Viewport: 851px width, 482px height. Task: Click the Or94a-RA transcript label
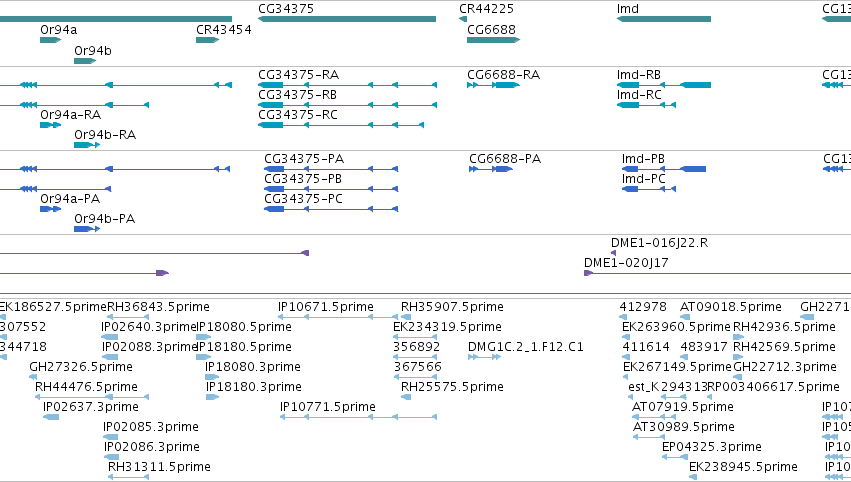pyautogui.click(x=71, y=115)
